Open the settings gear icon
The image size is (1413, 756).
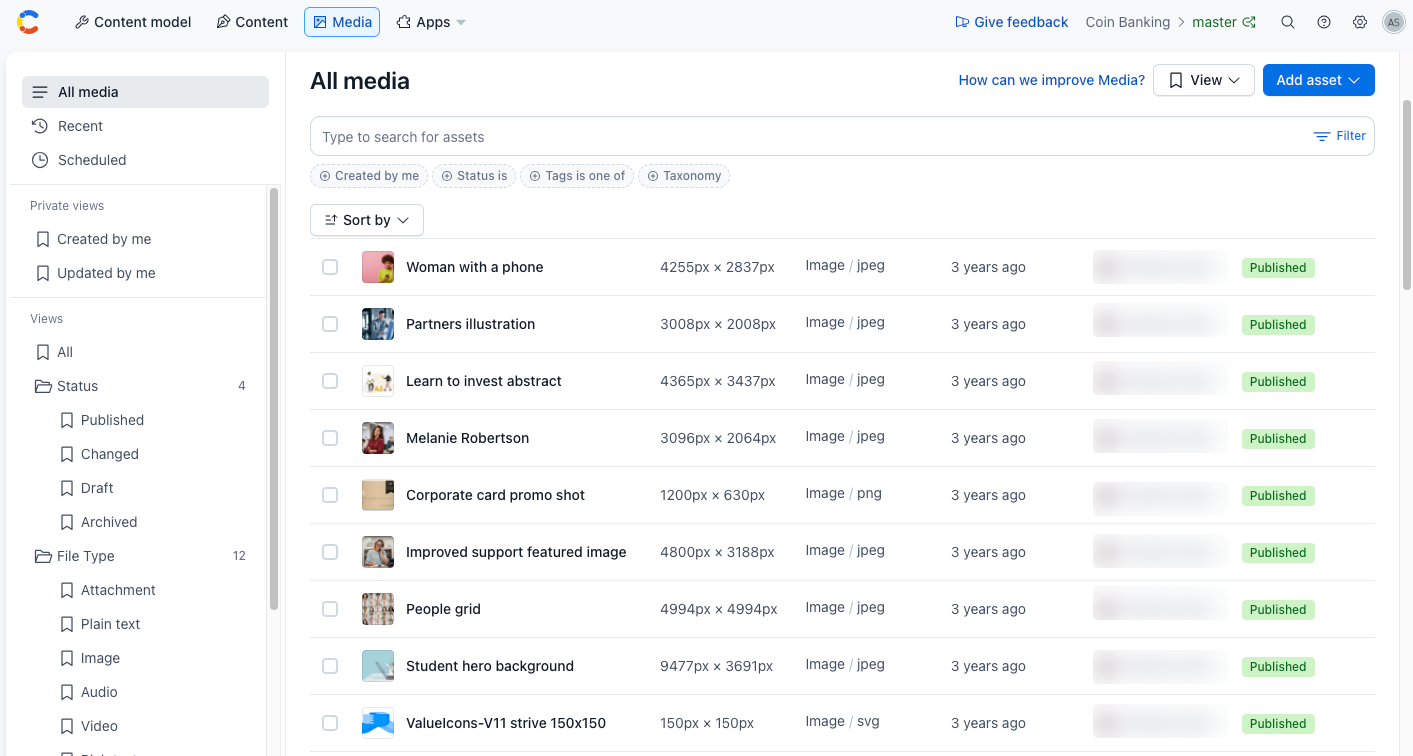tap(1360, 22)
